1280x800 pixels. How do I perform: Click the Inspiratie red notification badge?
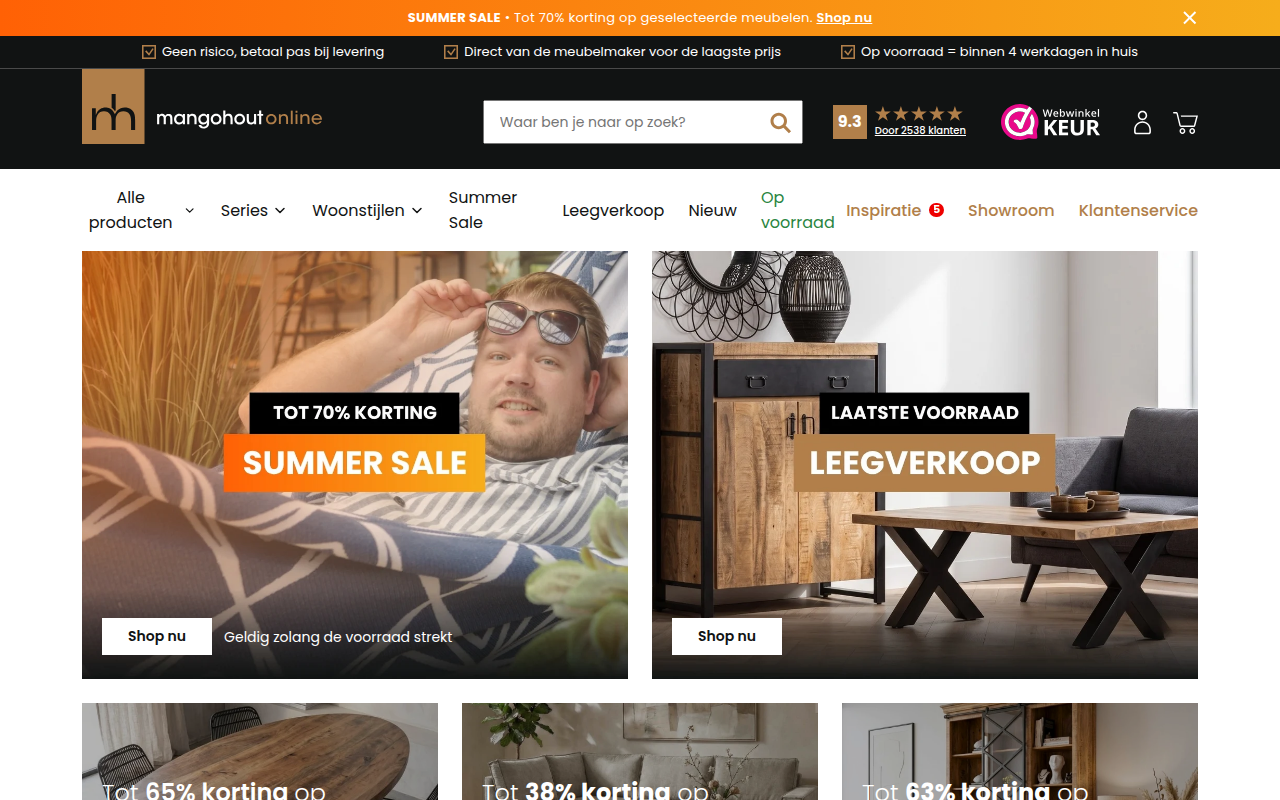[x=936, y=210]
